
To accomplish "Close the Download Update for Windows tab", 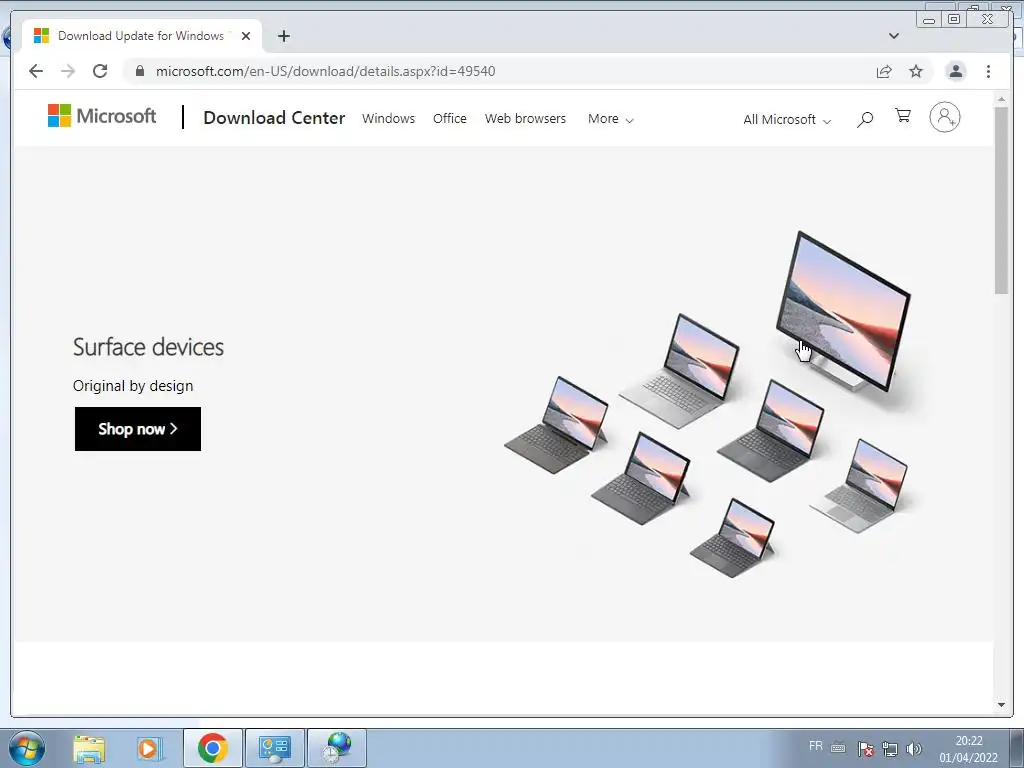I will coord(246,36).
